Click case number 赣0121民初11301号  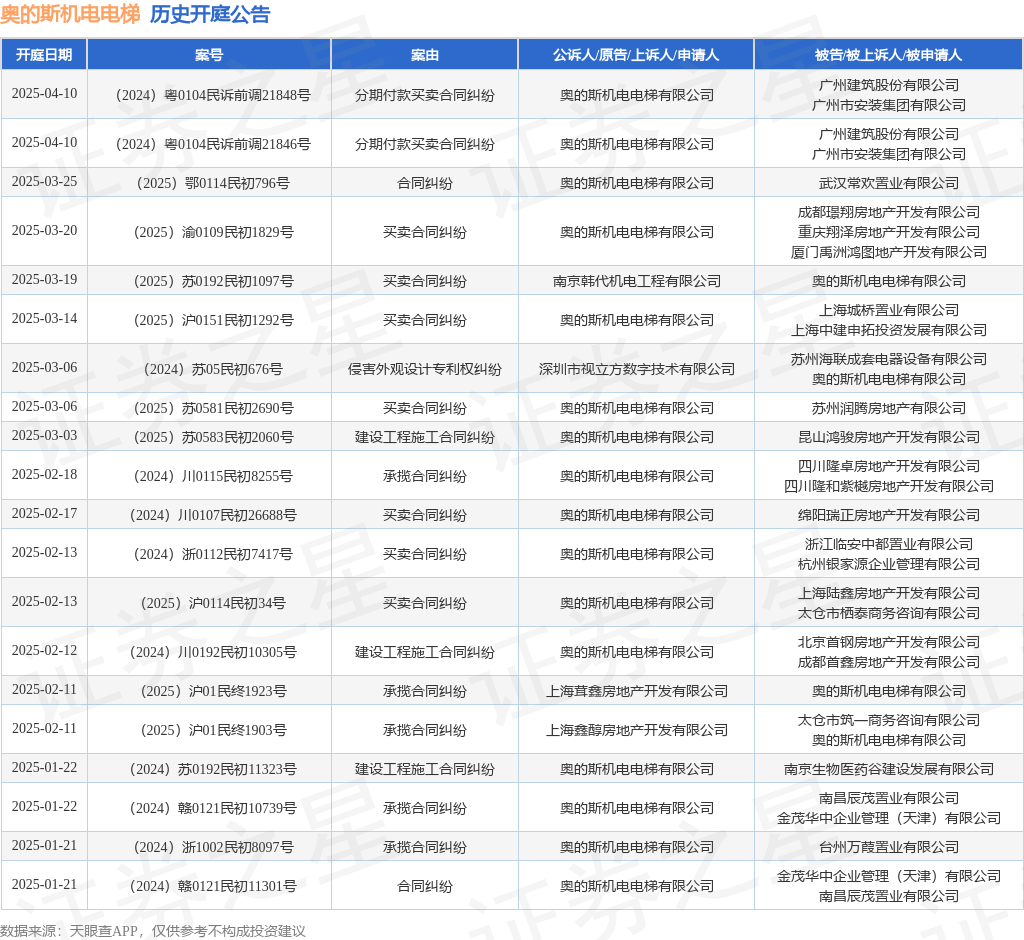(x=213, y=886)
